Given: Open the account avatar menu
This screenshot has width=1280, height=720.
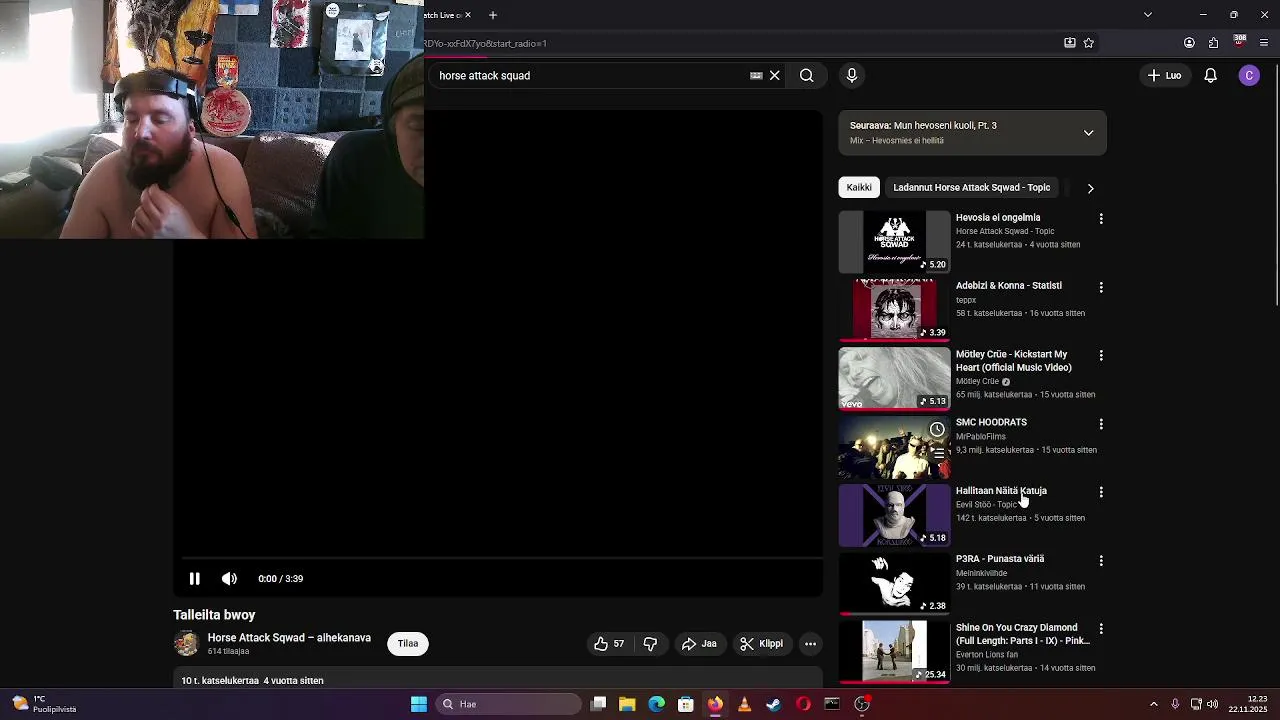Looking at the screenshot, I should (1249, 75).
